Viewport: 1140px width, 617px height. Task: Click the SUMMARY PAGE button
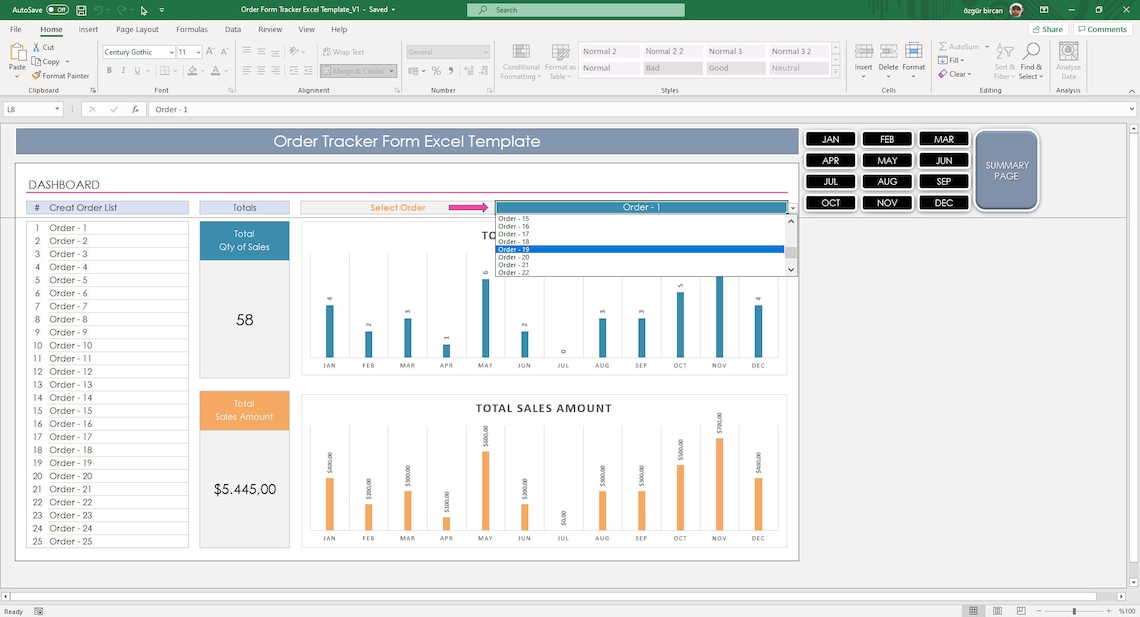1007,170
